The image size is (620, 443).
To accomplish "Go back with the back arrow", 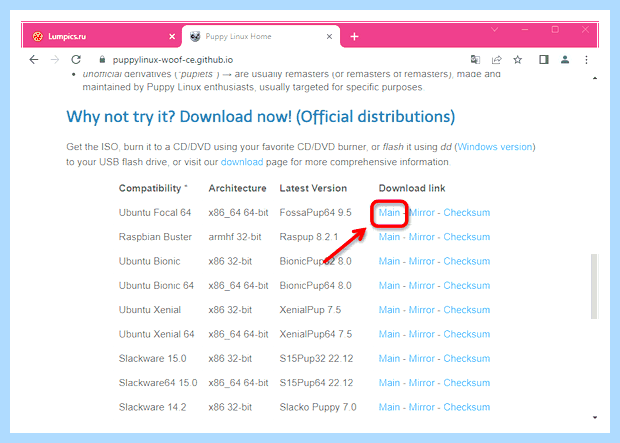I will coord(34,60).
